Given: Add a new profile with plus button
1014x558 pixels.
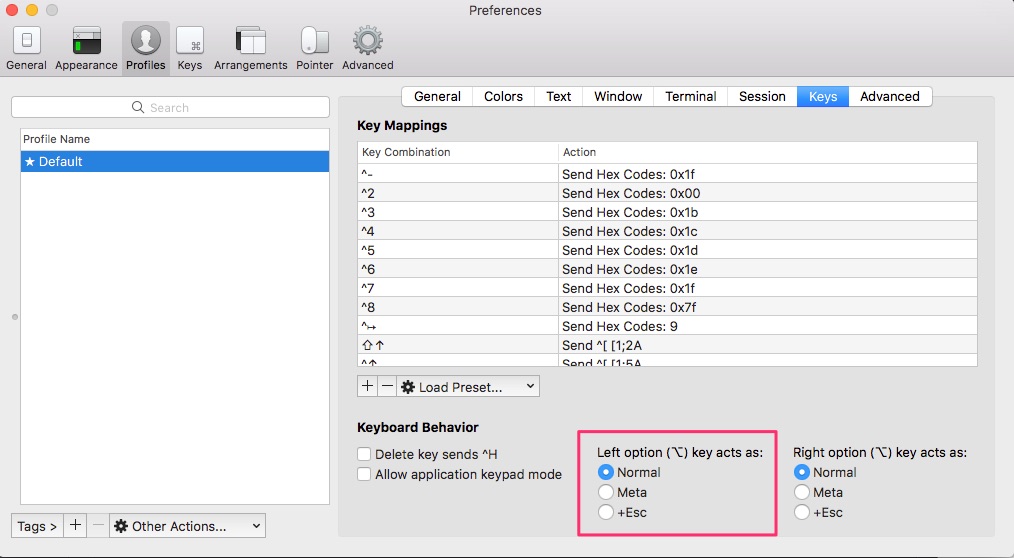Looking at the screenshot, I should pos(75,526).
